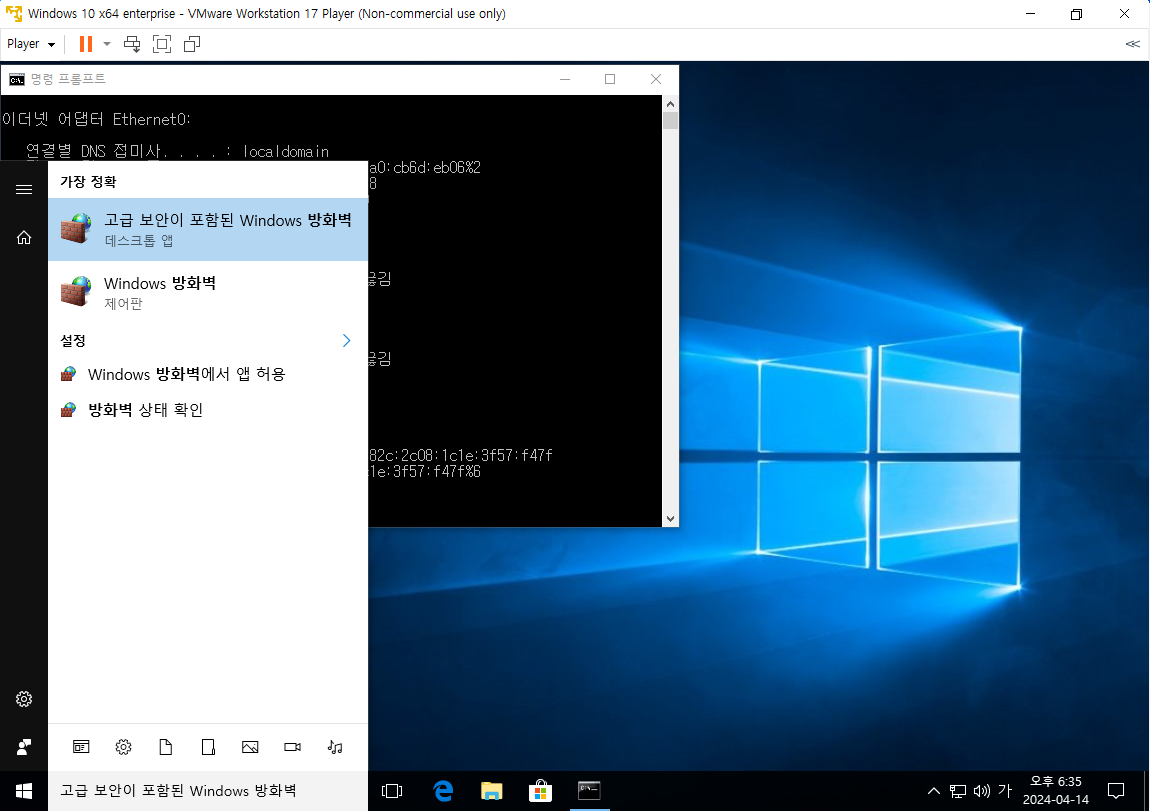Filter search results by photos
The height and width of the screenshot is (811, 1150).
point(250,747)
